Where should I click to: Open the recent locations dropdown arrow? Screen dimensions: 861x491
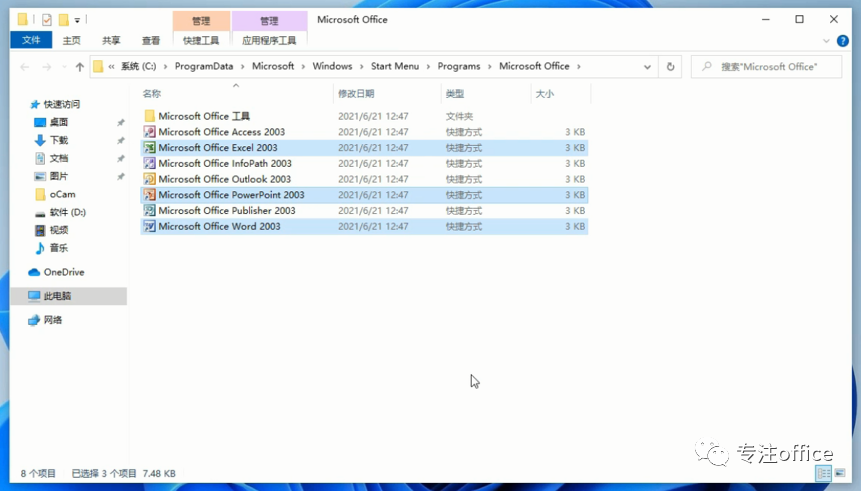tap(64, 67)
